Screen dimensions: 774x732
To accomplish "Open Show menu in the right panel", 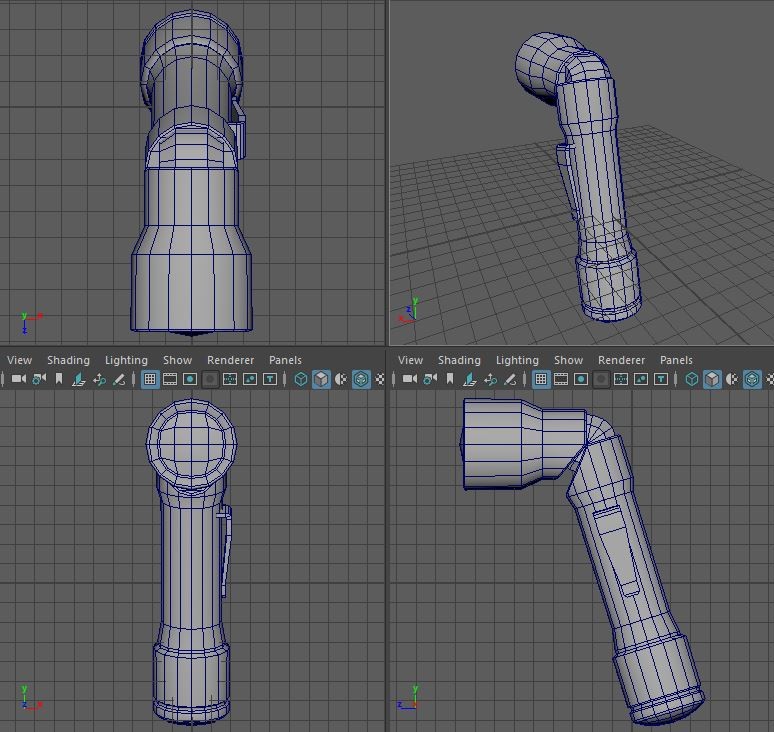I will coord(568,360).
